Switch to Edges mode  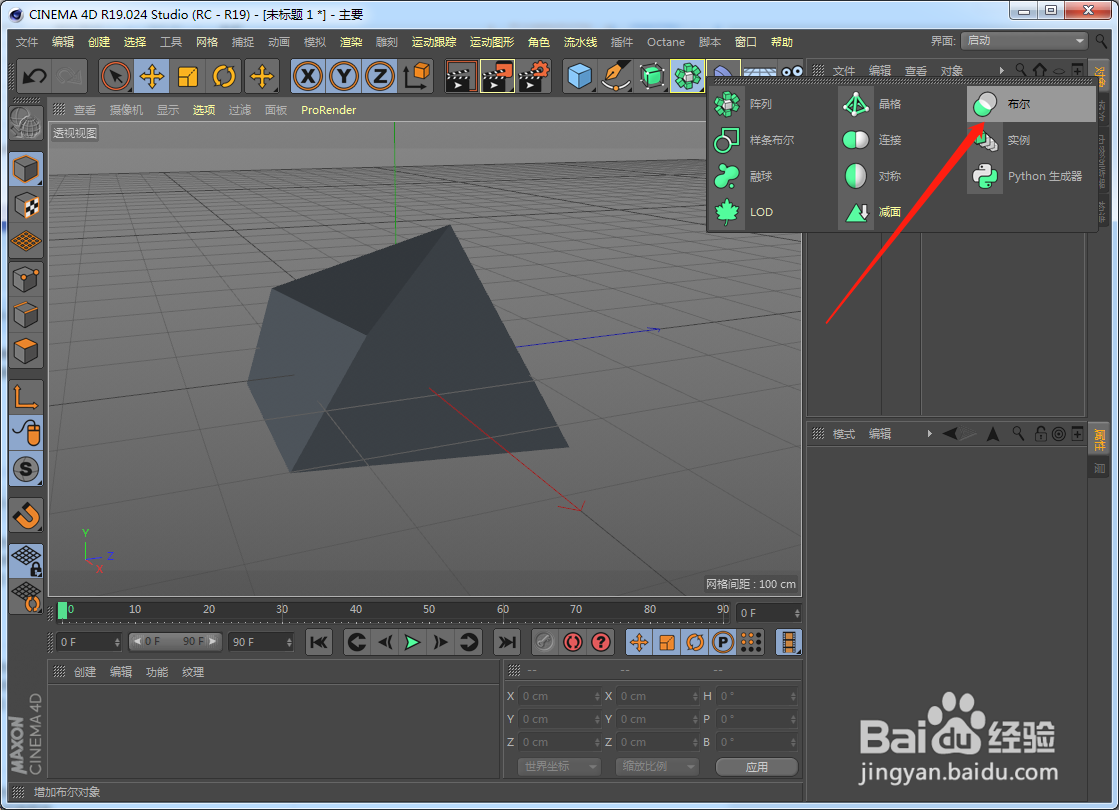(x=26, y=315)
